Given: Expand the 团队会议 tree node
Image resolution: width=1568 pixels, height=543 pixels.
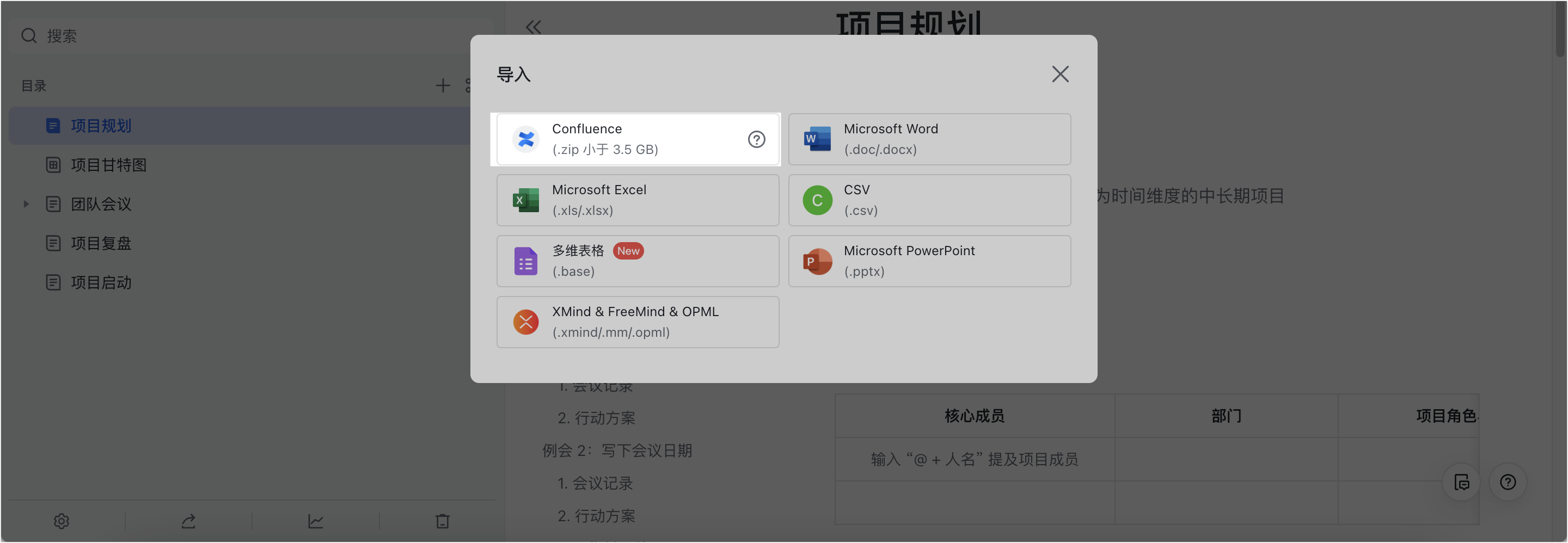Looking at the screenshot, I should click(26, 205).
